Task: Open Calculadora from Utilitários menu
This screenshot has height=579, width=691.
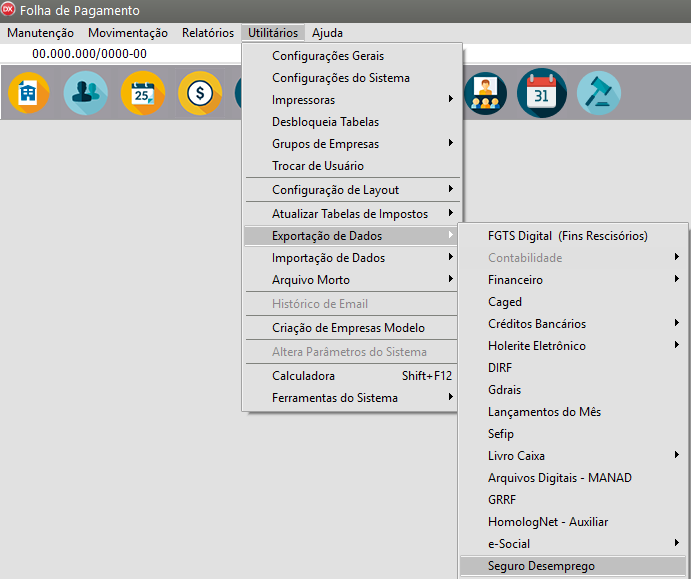Action: pyautogui.click(x=305, y=376)
